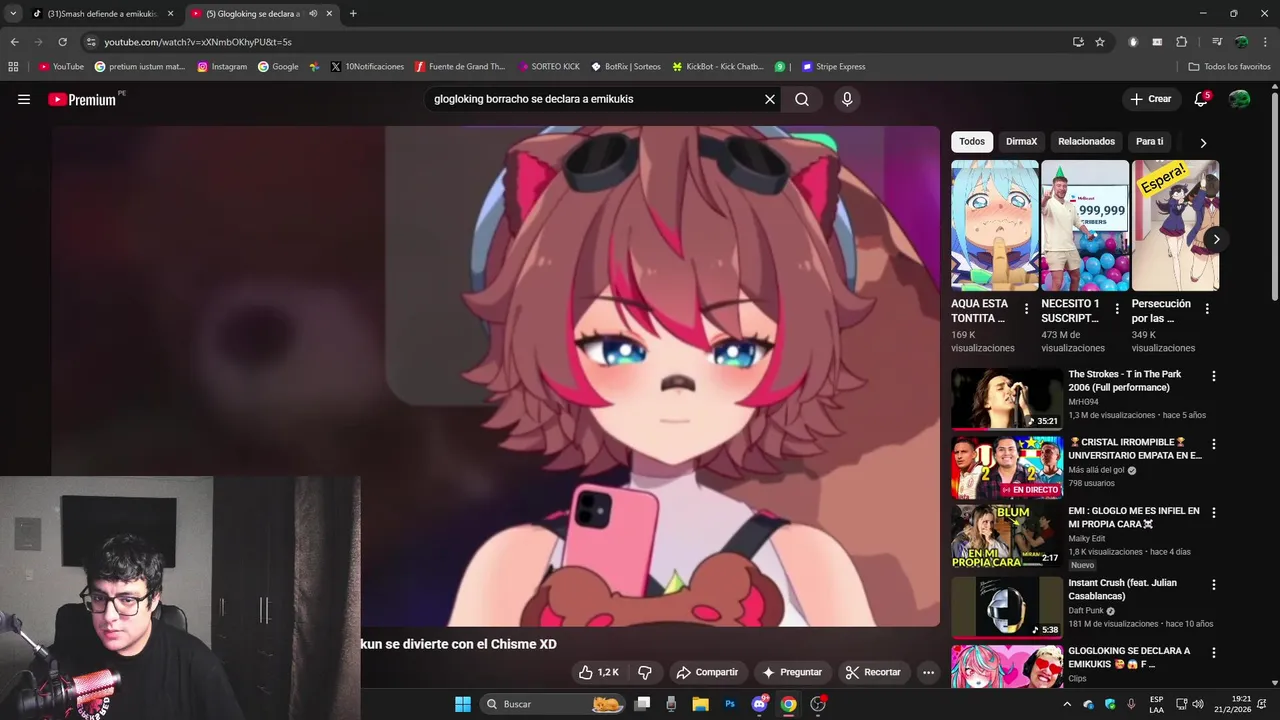Screen dimensions: 1280x720
Task: Open the tab search dropdown arrow
Action: coord(13,14)
